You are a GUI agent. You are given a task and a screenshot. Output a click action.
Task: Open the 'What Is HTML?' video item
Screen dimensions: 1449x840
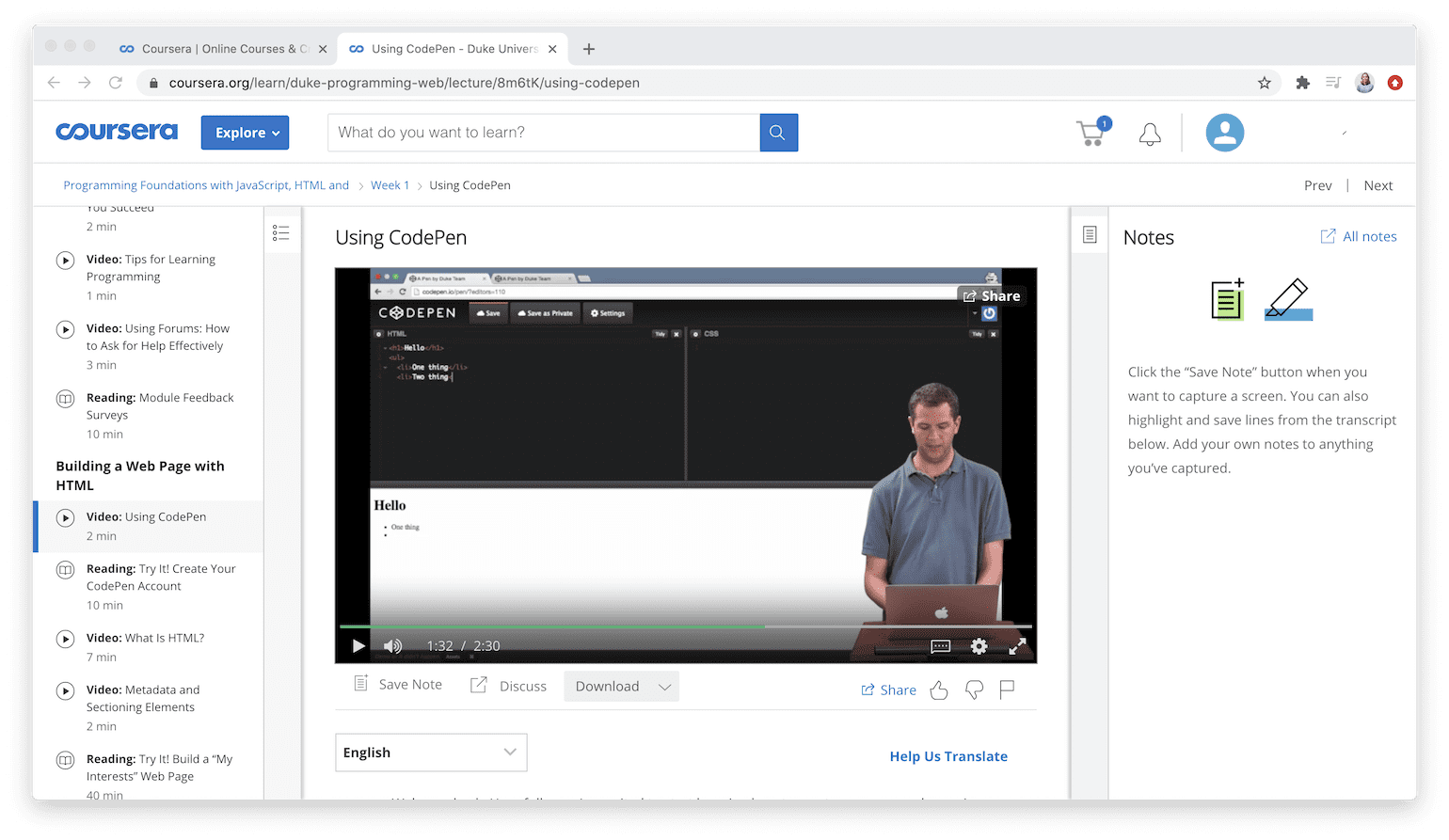coord(145,638)
